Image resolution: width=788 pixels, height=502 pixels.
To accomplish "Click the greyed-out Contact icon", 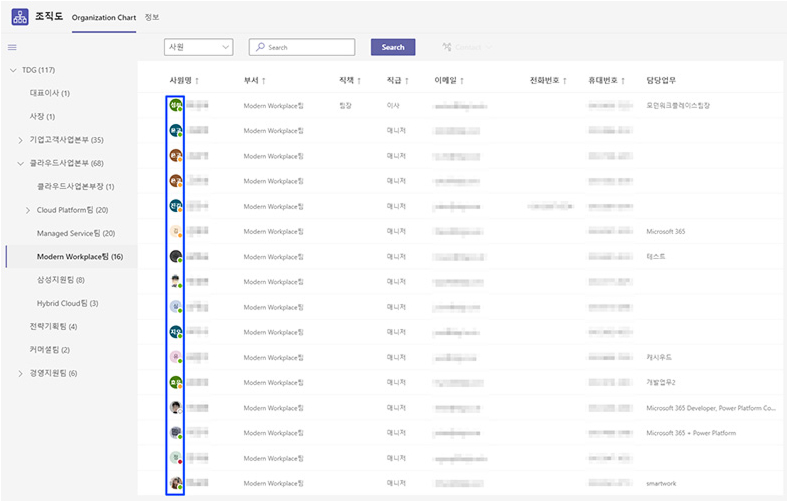I will (x=446, y=47).
